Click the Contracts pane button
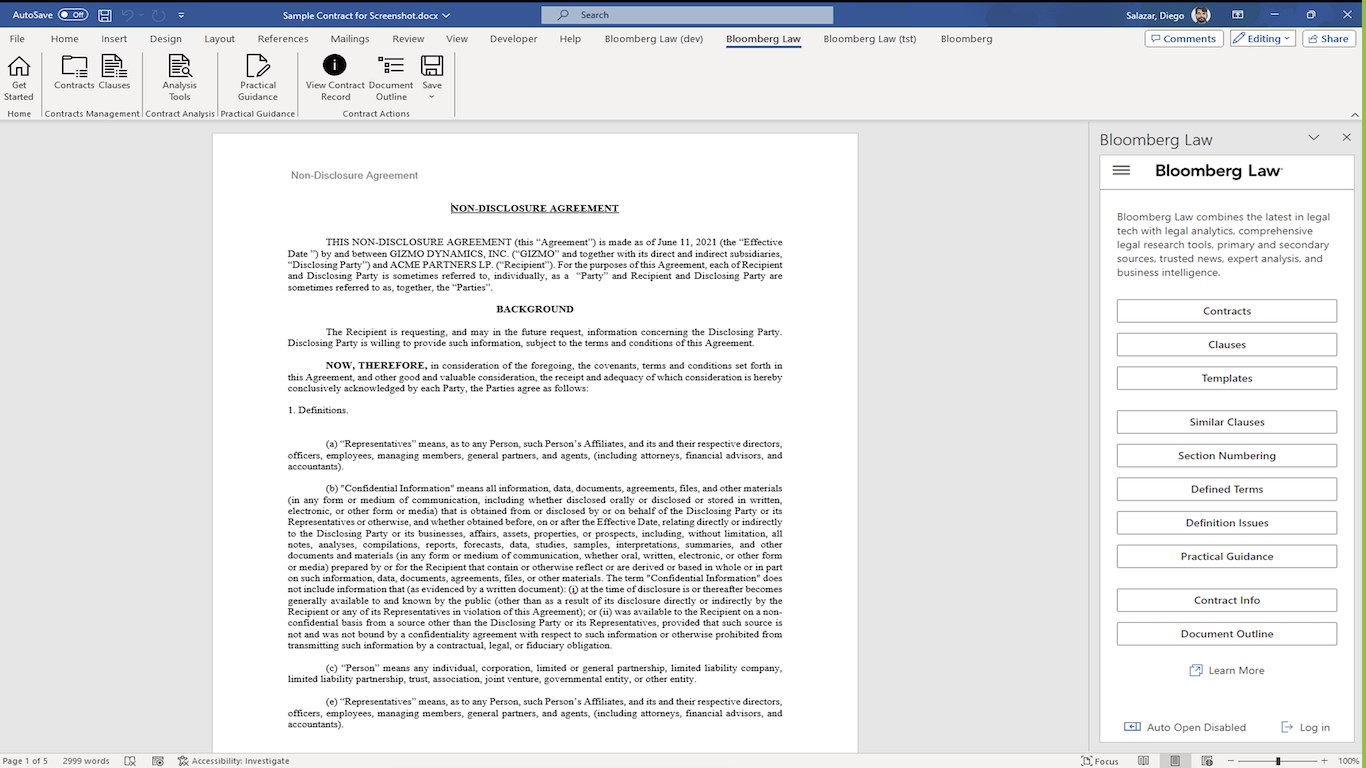1366x768 pixels. (x=1226, y=311)
